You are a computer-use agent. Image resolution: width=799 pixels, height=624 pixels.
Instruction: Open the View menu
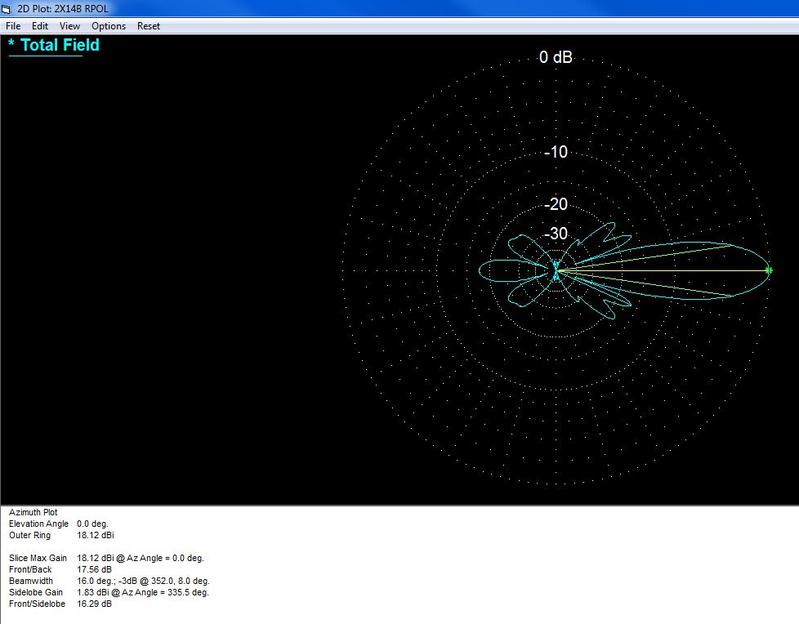point(70,26)
